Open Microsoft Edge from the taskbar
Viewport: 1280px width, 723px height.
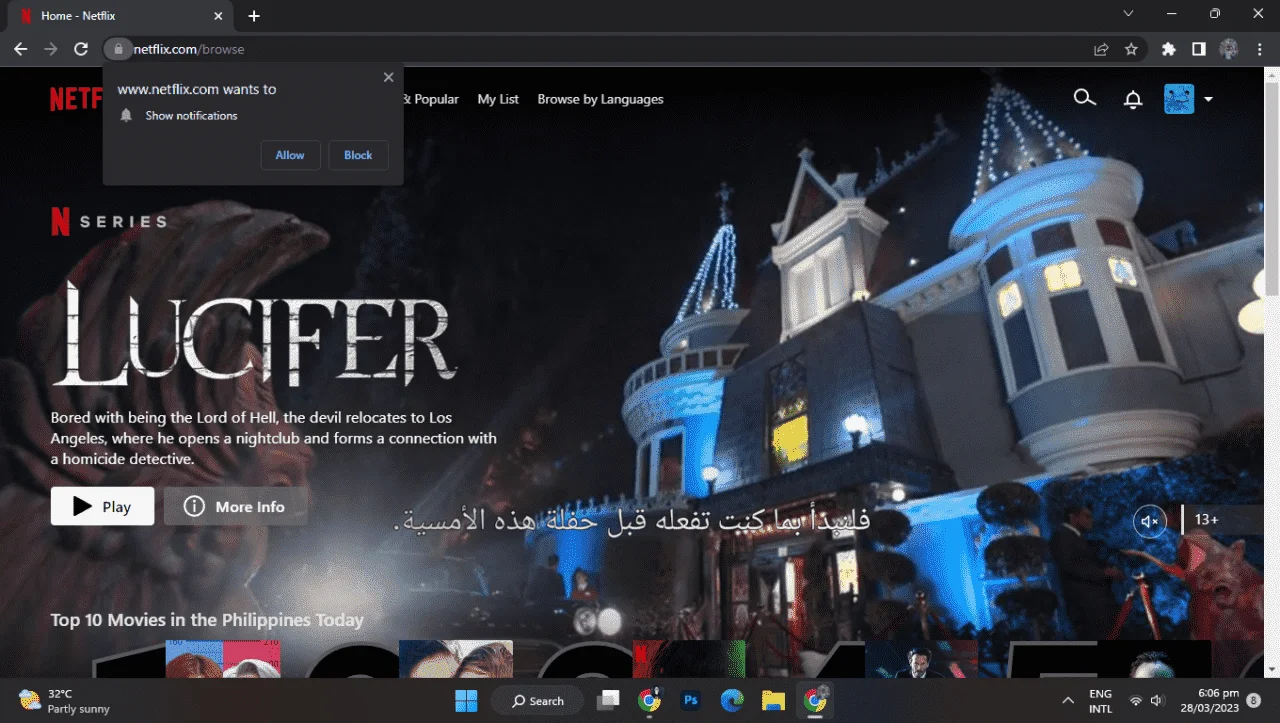click(x=732, y=700)
